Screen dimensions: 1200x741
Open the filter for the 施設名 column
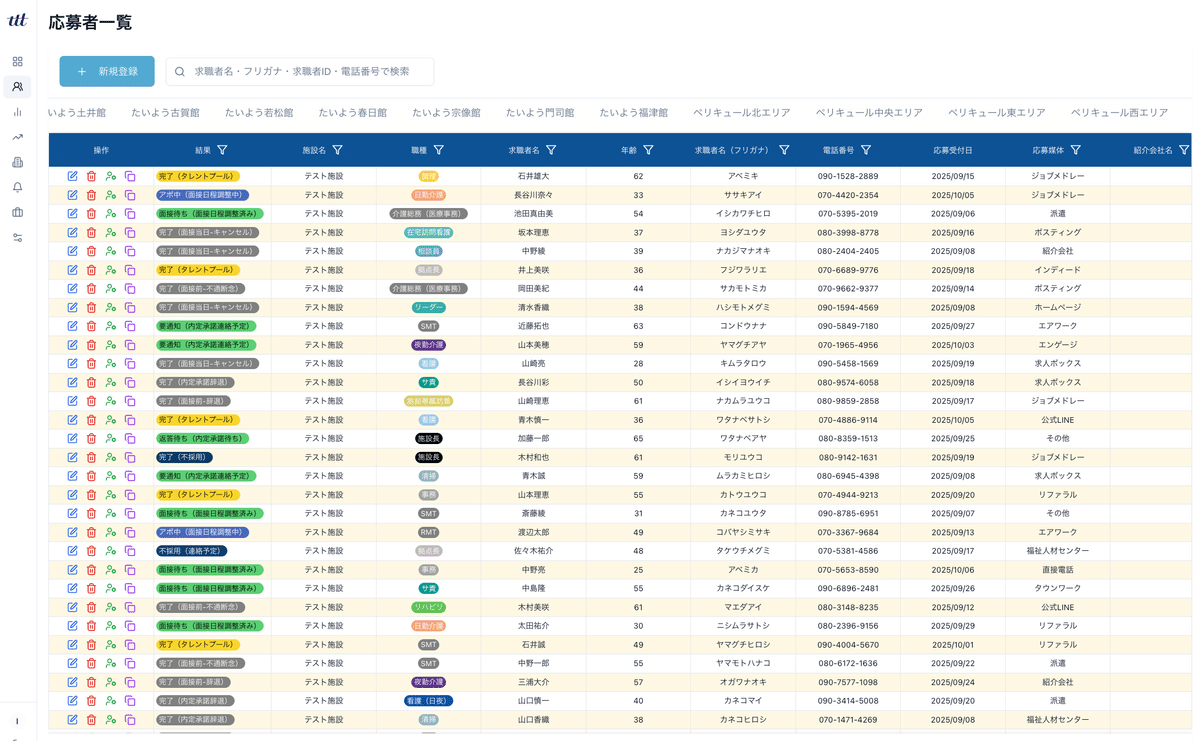(x=338, y=150)
